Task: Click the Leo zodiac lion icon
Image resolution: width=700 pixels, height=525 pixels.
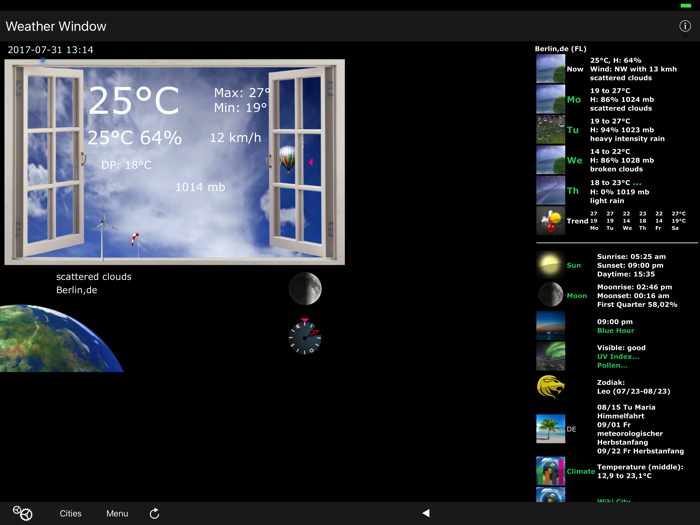Action: (x=550, y=387)
